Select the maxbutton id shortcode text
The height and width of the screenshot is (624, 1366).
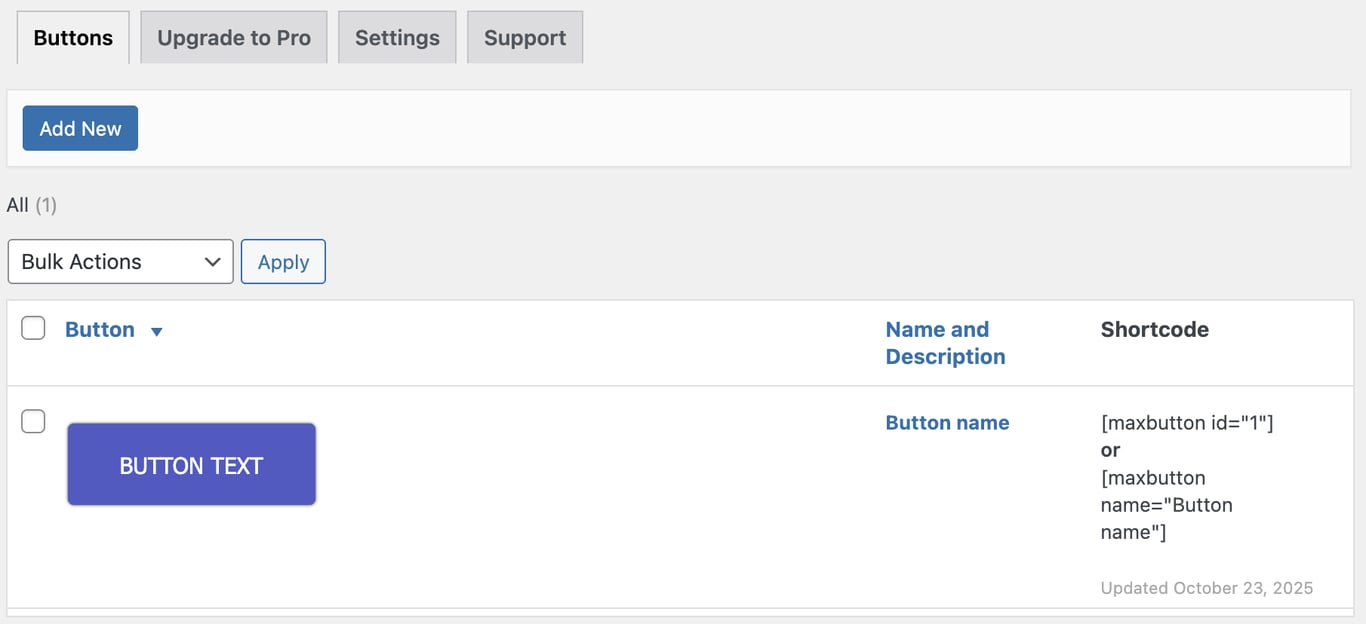coord(1186,422)
